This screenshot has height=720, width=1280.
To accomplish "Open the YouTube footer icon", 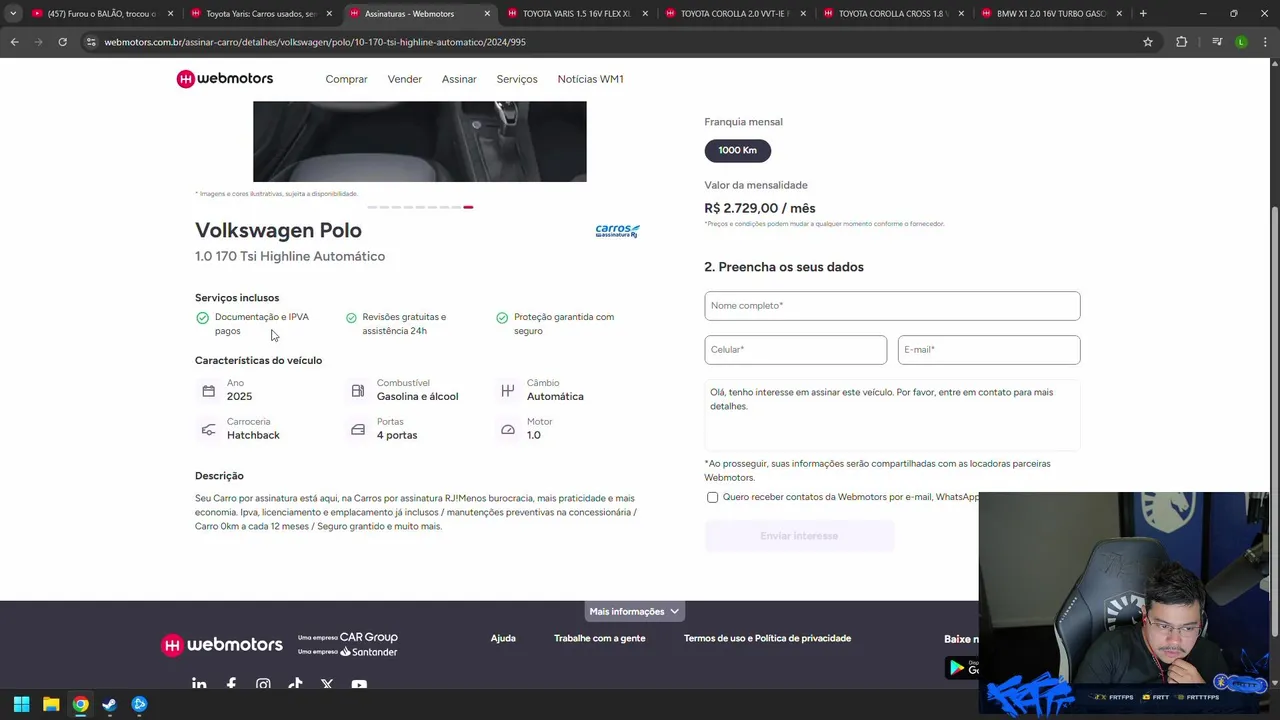I will click(x=359, y=685).
